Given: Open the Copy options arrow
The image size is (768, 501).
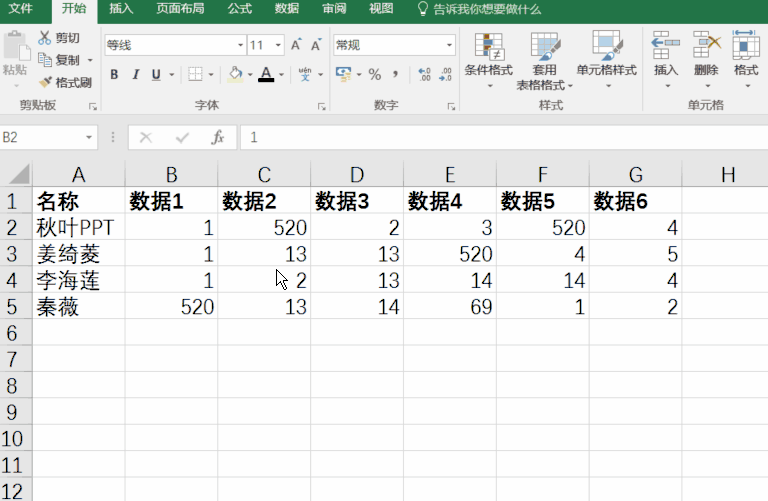Looking at the screenshot, I should (x=90, y=60).
